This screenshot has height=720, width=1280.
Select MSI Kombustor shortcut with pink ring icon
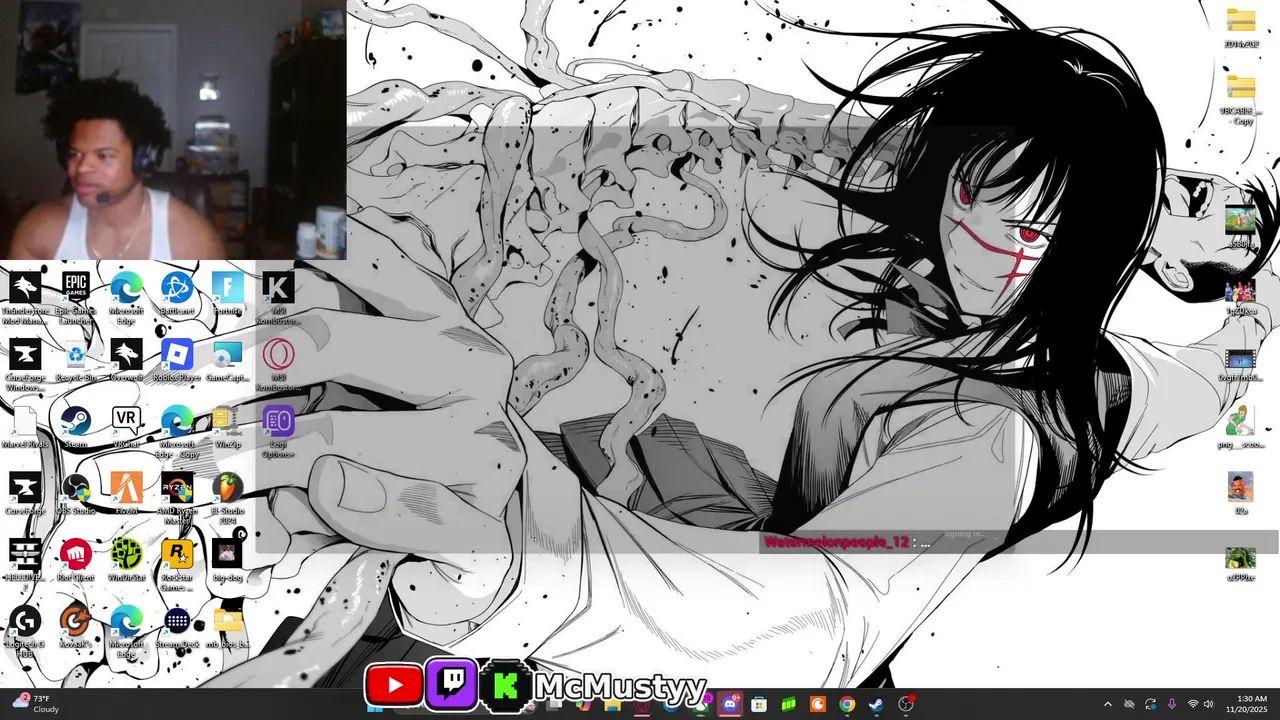click(x=278, y=365)
